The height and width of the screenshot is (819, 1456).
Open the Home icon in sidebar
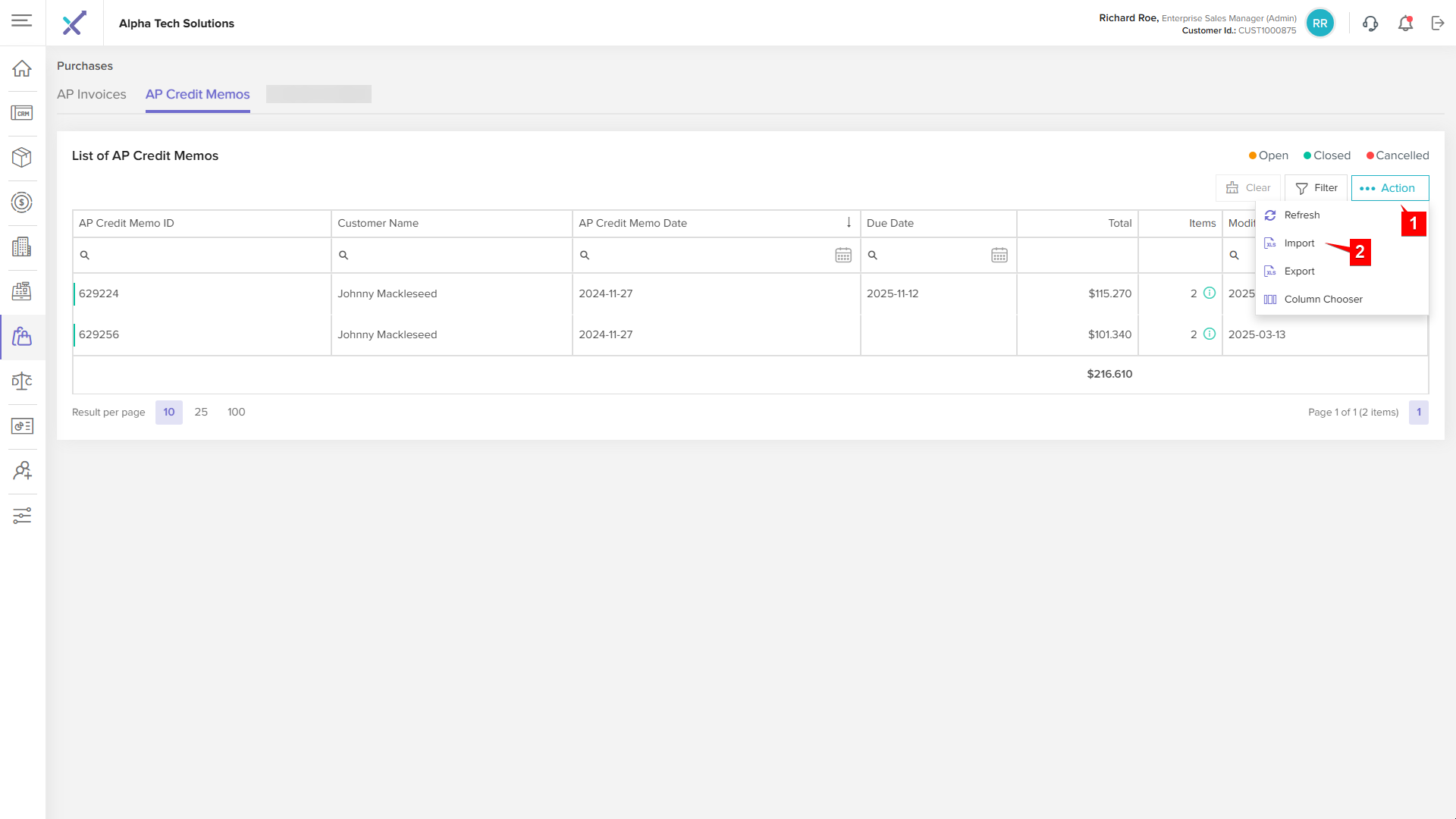22,68
